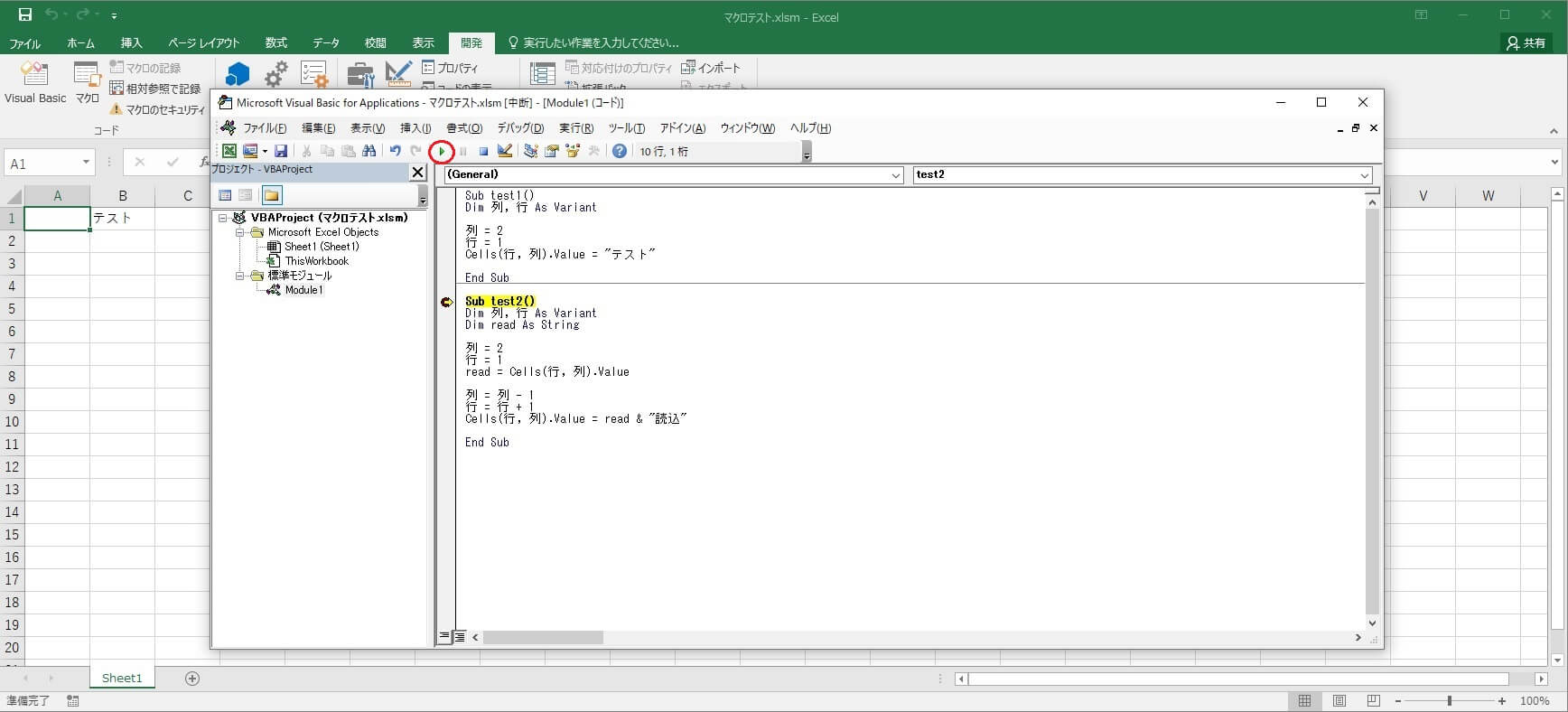
Task: Open the Object Browser toolbar icon
Action: 572,151
